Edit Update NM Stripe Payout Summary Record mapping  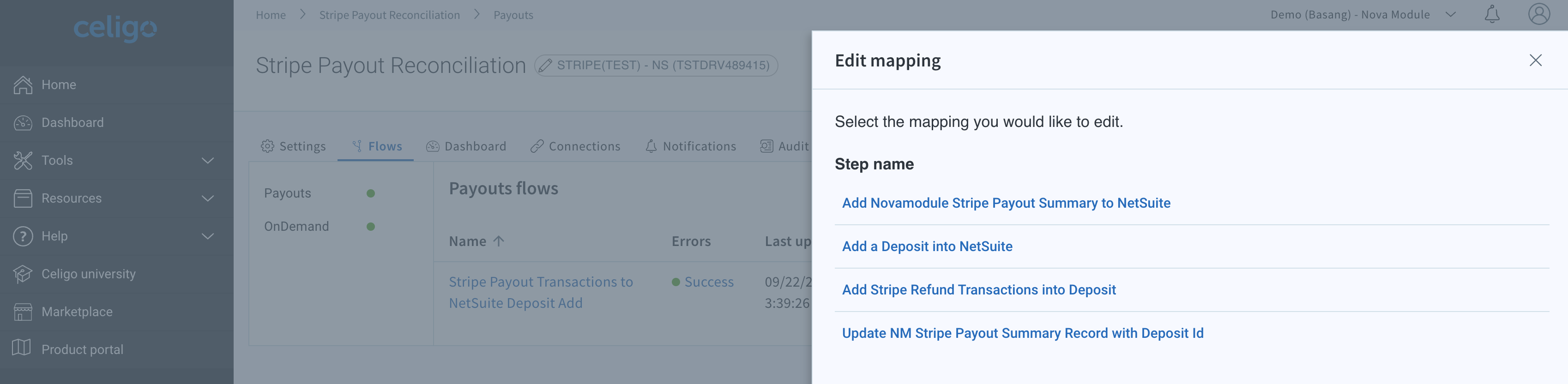(1023, 334)
